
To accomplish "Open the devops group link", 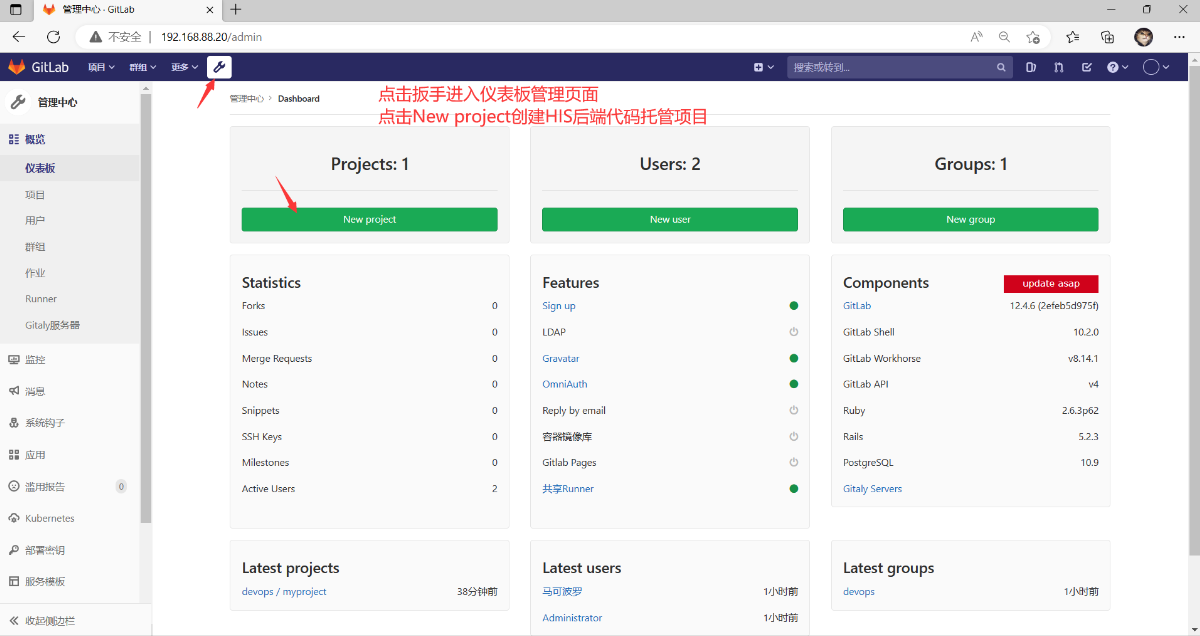I will pyautogui.click(x=859, y=592).
